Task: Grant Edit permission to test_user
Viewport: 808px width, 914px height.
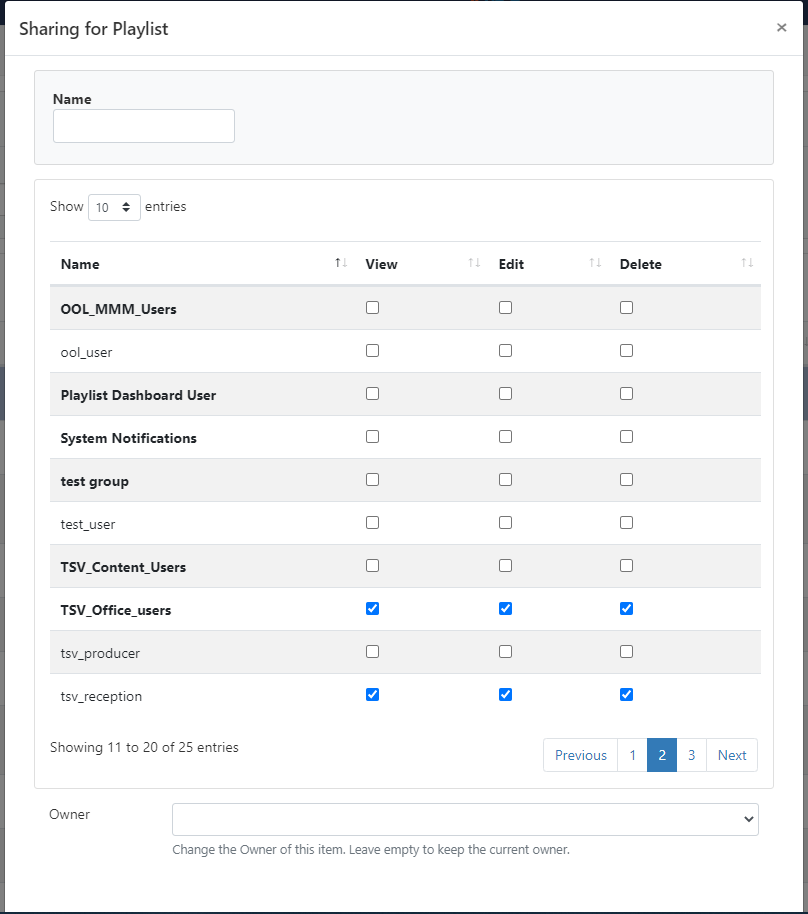Action: [x=505, y=523]
